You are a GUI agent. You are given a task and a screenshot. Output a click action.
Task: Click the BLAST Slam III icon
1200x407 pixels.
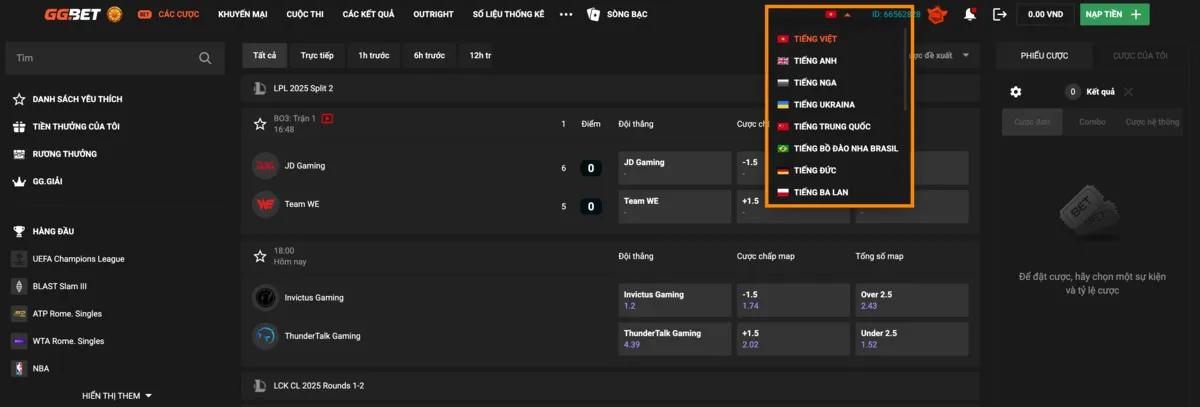click(x=19, y=286)
